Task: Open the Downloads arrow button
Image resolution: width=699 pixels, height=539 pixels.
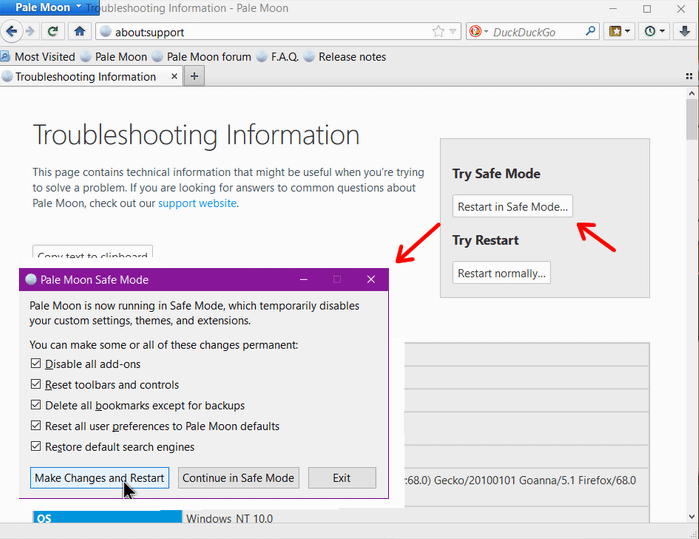Action: tap(684, 31)
